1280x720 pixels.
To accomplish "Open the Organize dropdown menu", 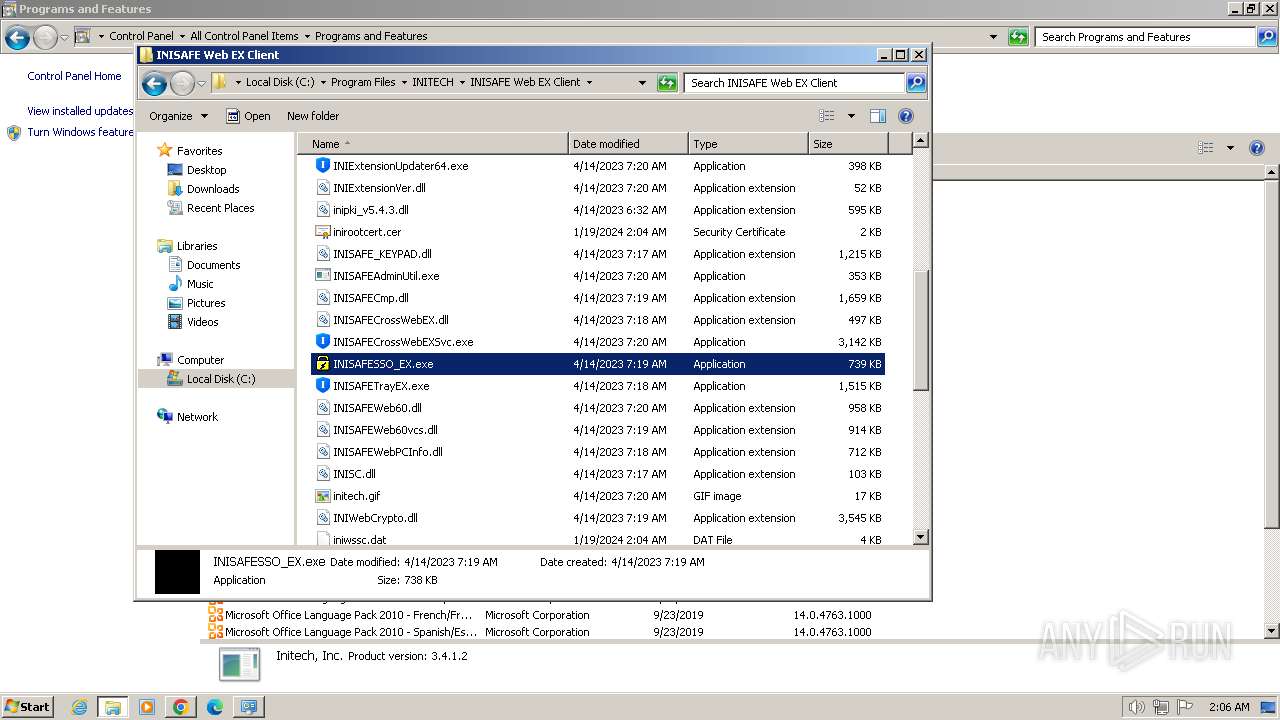I will point(178,116).
